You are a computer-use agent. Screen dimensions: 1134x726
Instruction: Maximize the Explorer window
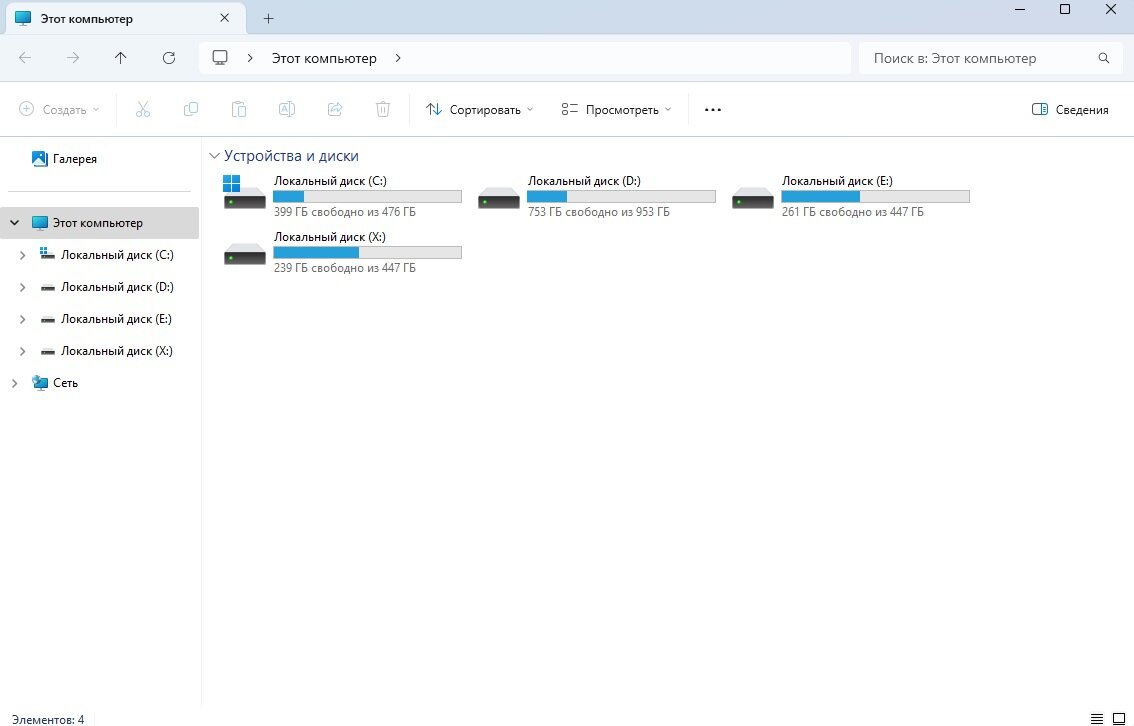(1065, 9)
